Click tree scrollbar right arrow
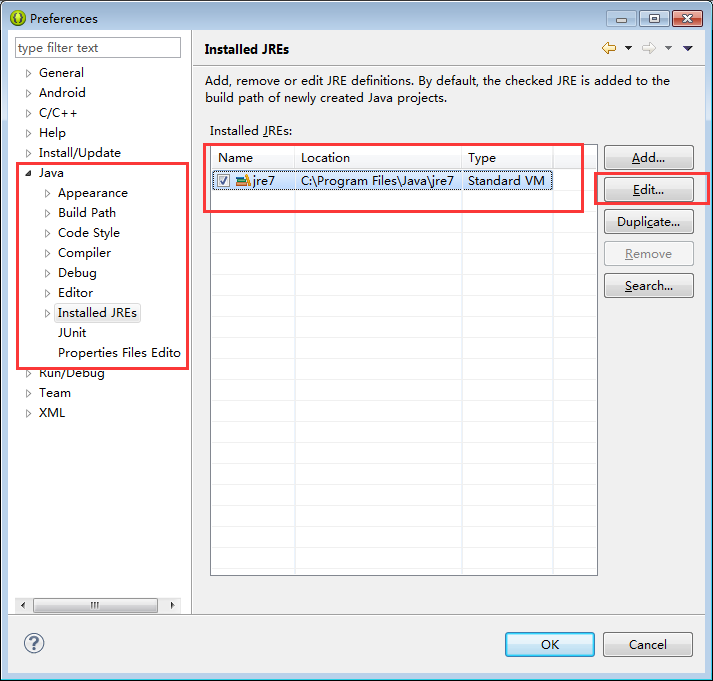713x681 pixels. (x=172, y=606)
